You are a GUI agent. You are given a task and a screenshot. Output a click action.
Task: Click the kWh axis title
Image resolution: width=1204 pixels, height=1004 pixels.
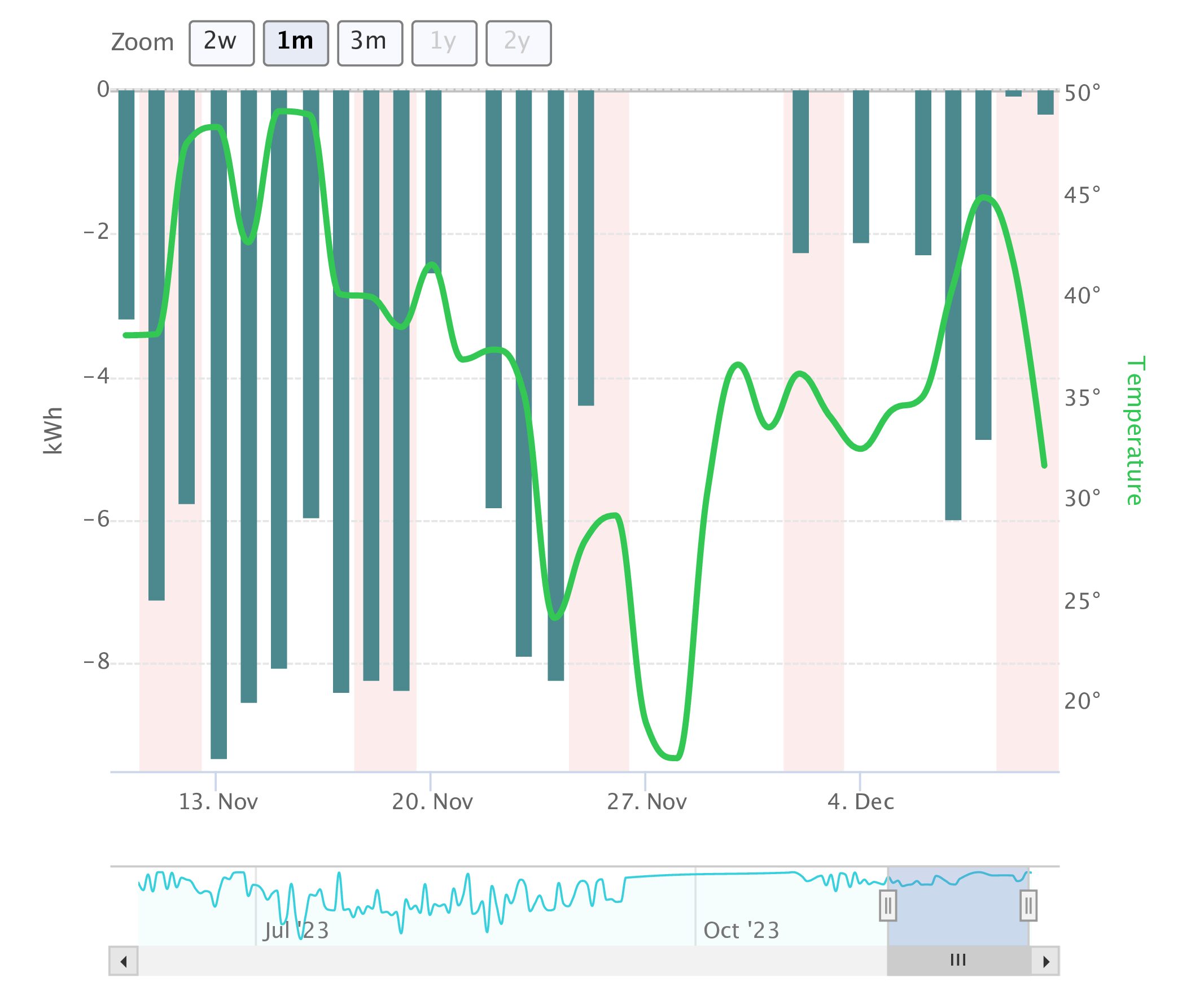tap(52, 430)
